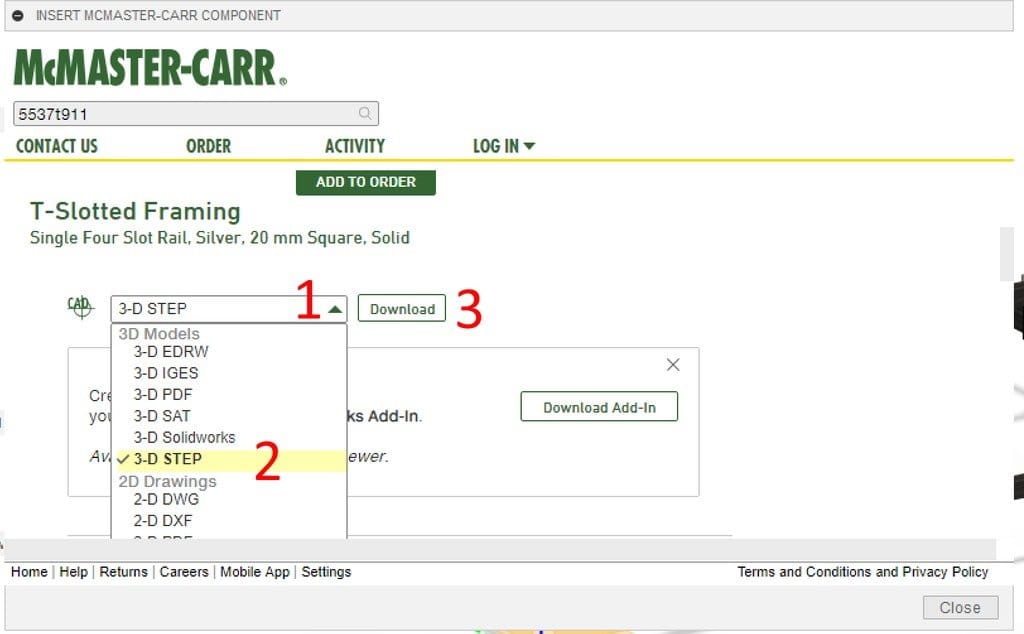Click the Home footer link

(29, 572)
